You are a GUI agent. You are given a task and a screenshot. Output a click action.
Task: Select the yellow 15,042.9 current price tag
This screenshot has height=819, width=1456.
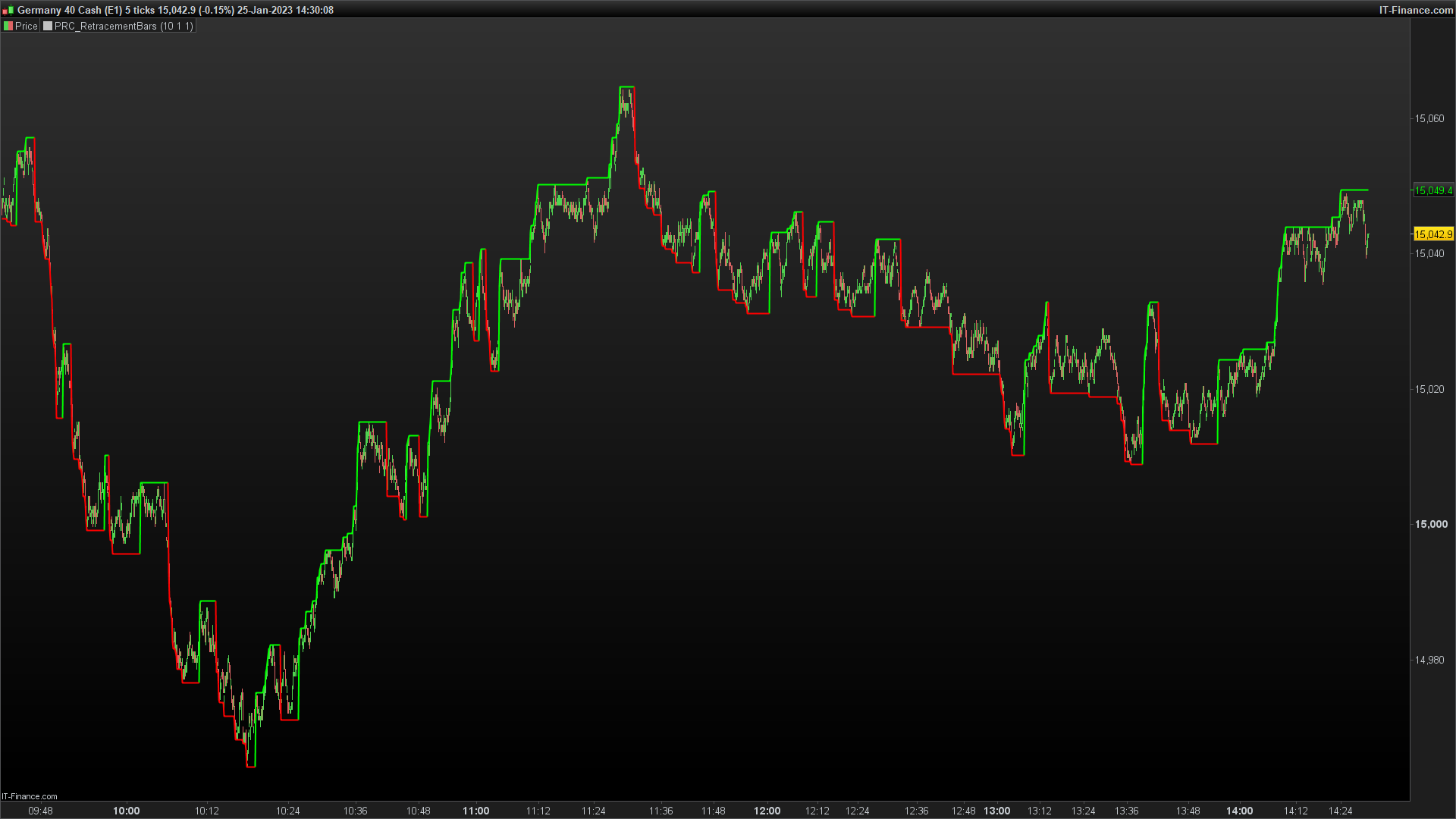1432,234
